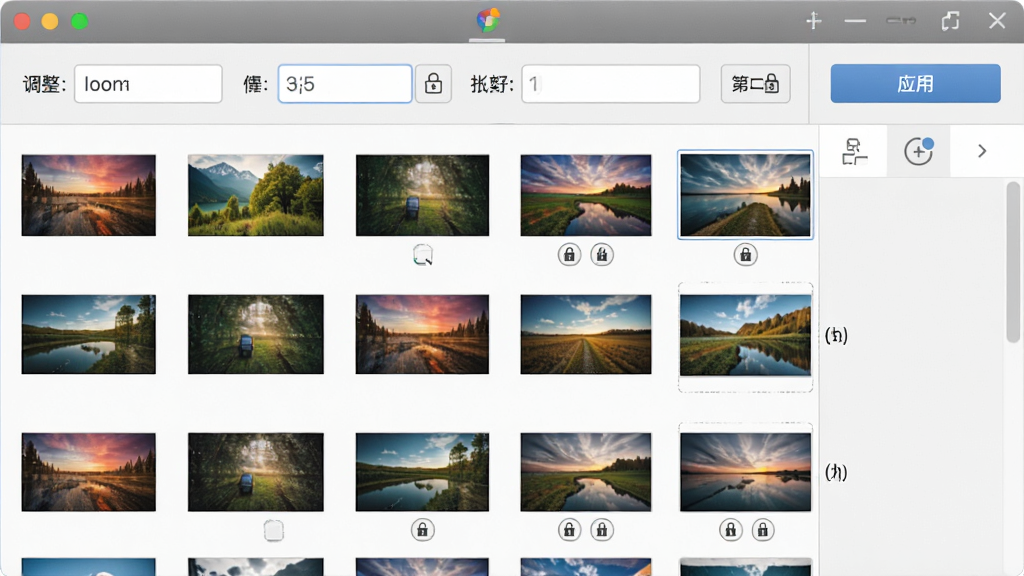Screen dimensions: 1024x576
Task: Select the mountain lake thumbnail with green trees
Action: click(x=255, y=195)
